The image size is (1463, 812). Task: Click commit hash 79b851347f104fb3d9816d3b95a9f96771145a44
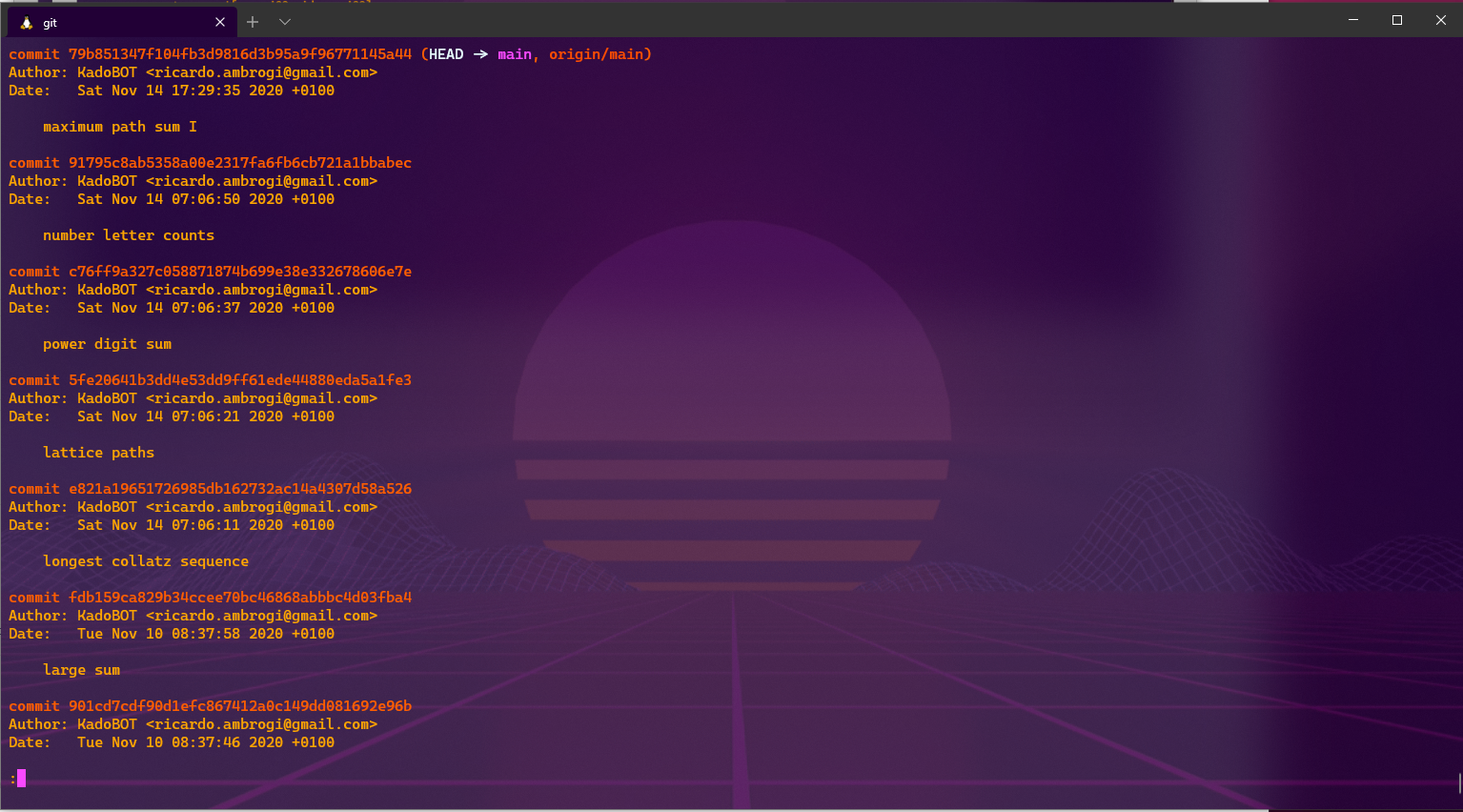click(240, 54)
